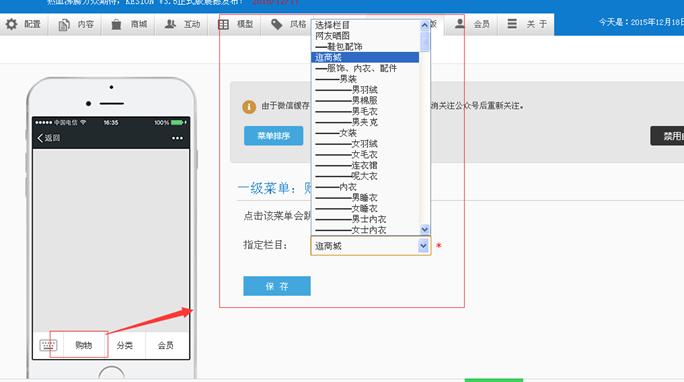The image size is (684, 382).
Task: Click the person icon for 会员
Action: pos(460,24)
